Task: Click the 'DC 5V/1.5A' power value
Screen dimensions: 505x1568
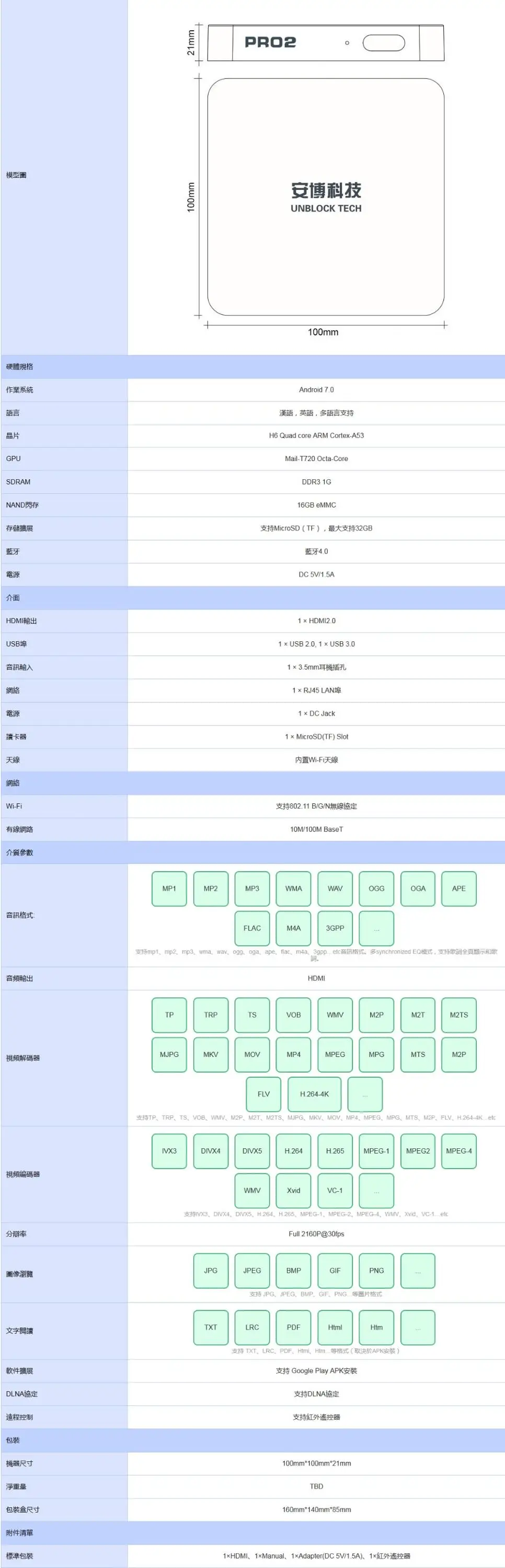Action: (x=316, y=574)
